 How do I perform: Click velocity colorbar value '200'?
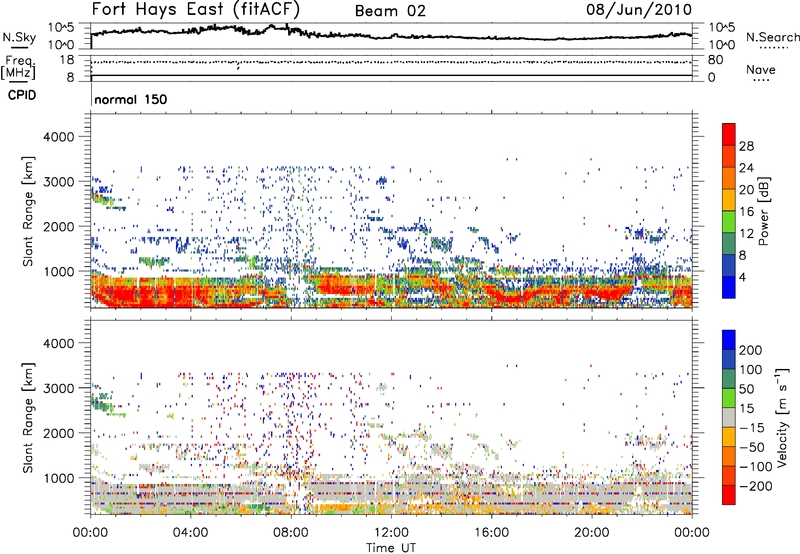click(x=751, y=350)
